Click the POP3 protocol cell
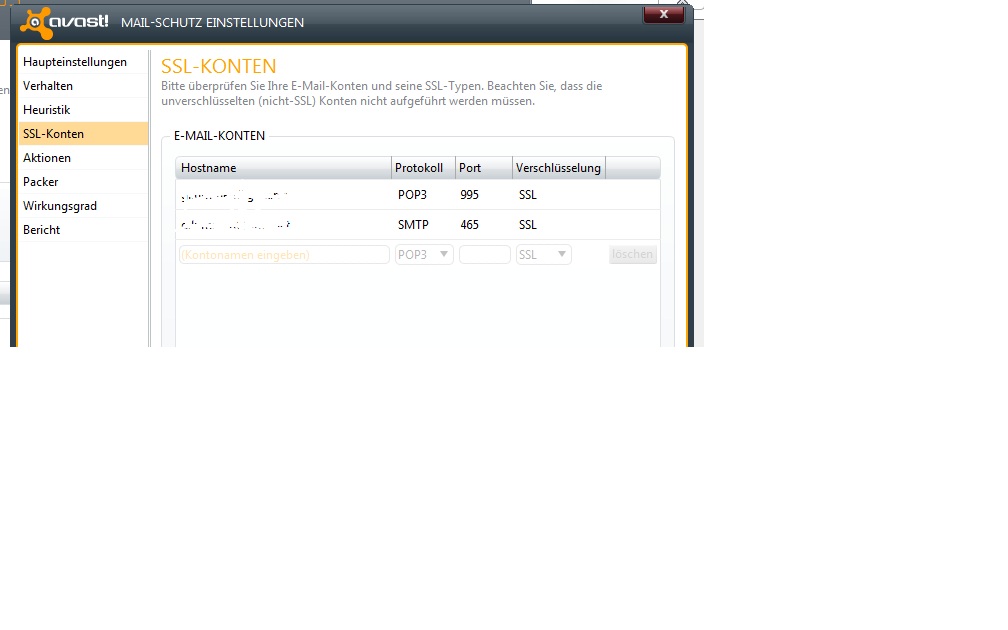 412,195
